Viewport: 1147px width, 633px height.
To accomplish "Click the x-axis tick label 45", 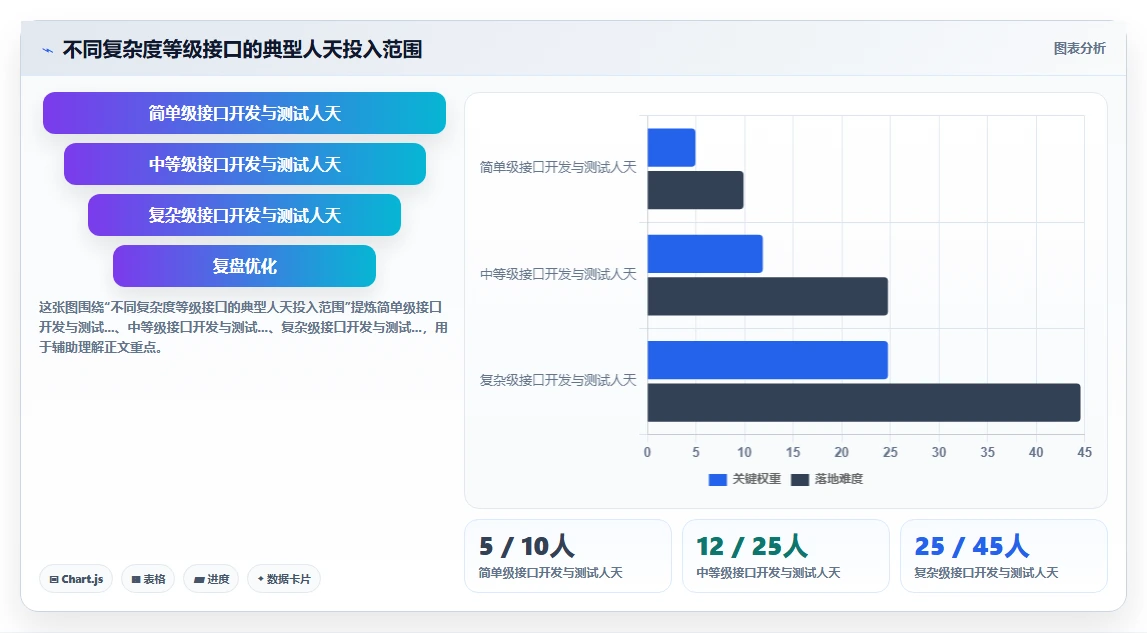I will click(x=1084, y=452).
